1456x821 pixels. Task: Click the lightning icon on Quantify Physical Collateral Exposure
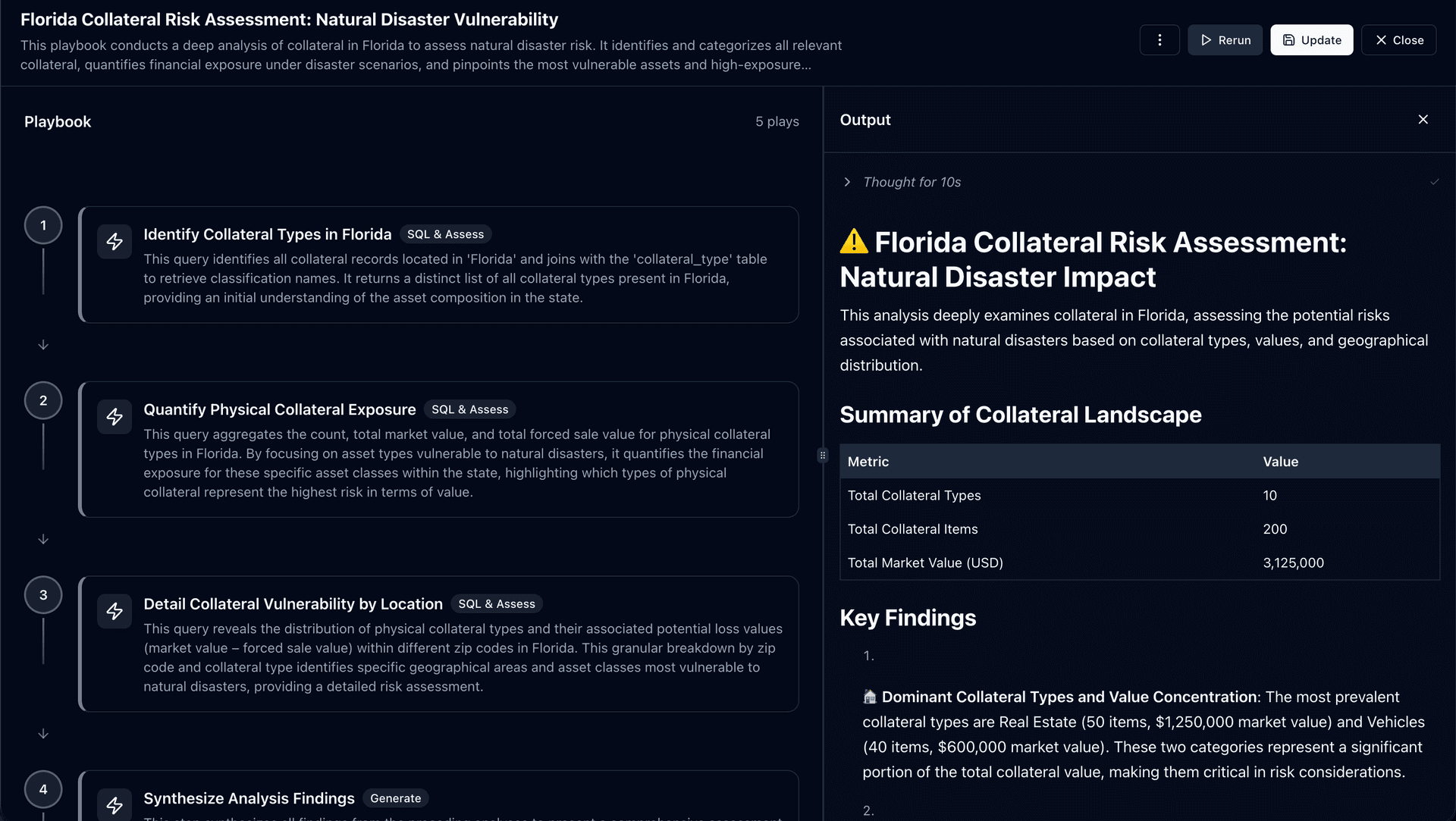tap(115, 416)
